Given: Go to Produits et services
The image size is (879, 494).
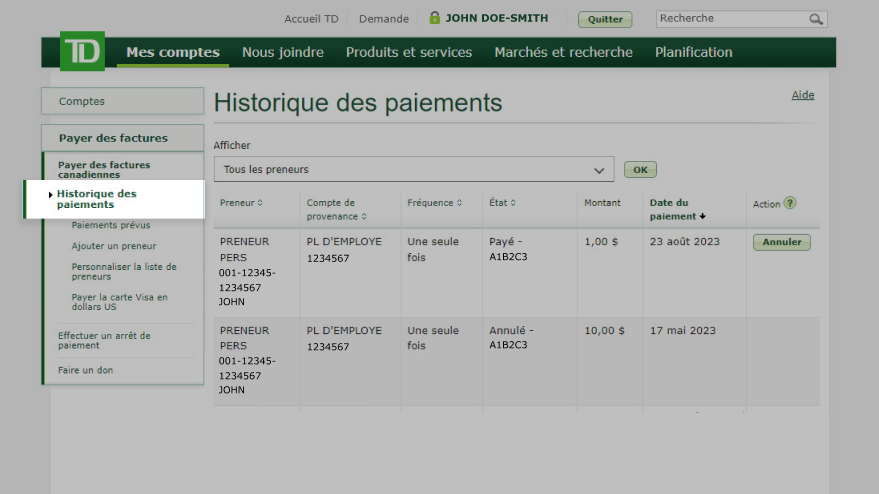Looking at the screenshot, I should (409, 52).
